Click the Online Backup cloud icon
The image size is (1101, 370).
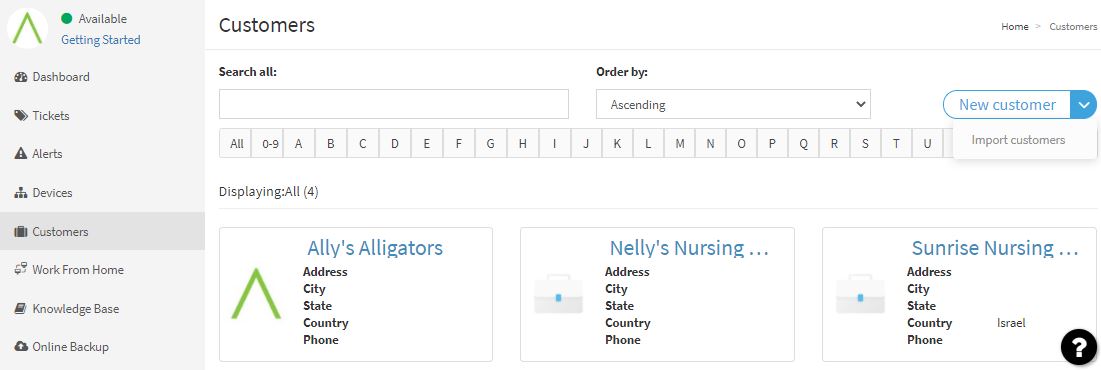point(20,347)
